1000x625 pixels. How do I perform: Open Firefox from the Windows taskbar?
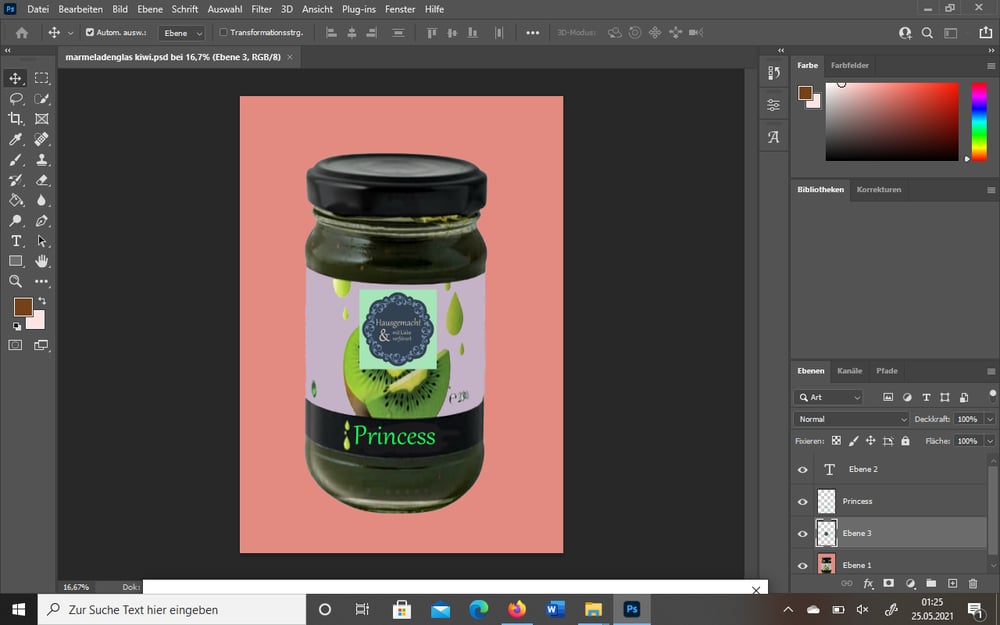point(517,610)
